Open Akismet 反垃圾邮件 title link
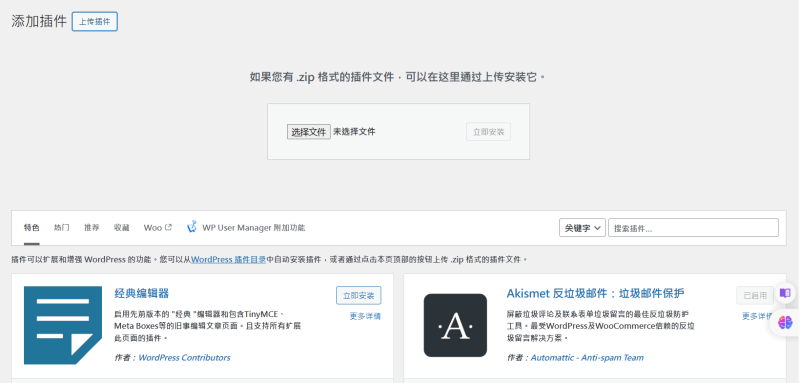800x383 pixels. click(x=595, y=293)
